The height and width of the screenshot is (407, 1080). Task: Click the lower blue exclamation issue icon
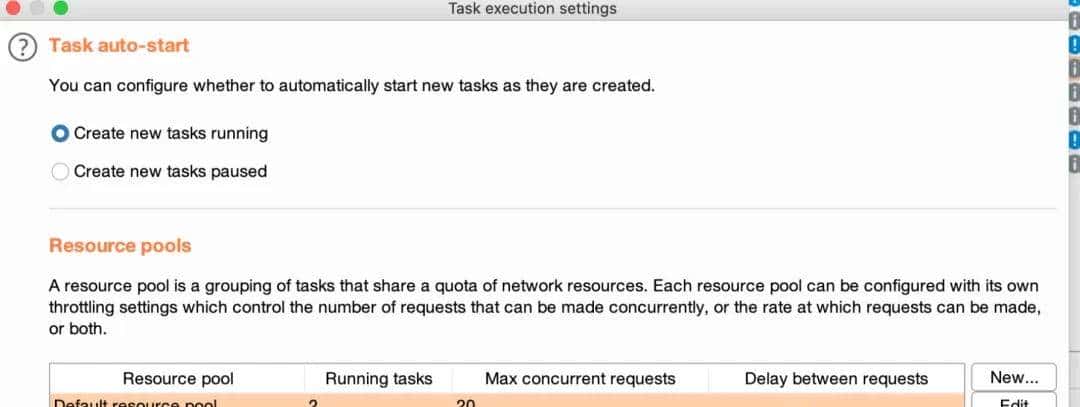click(x=1074, y=139)
